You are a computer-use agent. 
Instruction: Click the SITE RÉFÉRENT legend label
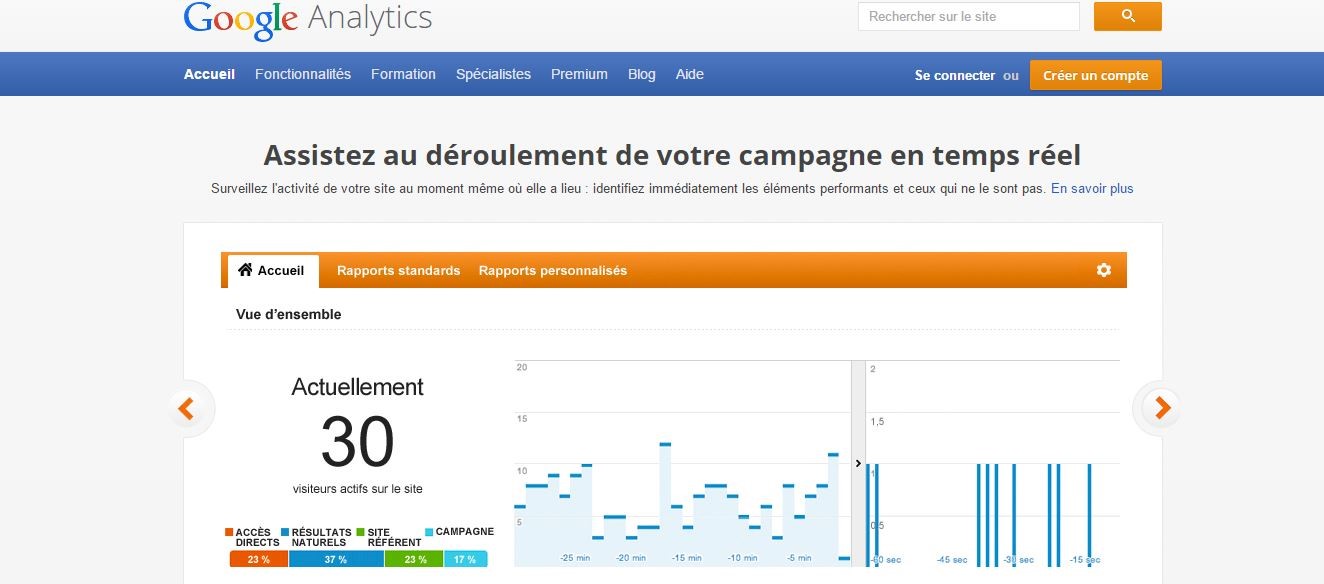394,537
